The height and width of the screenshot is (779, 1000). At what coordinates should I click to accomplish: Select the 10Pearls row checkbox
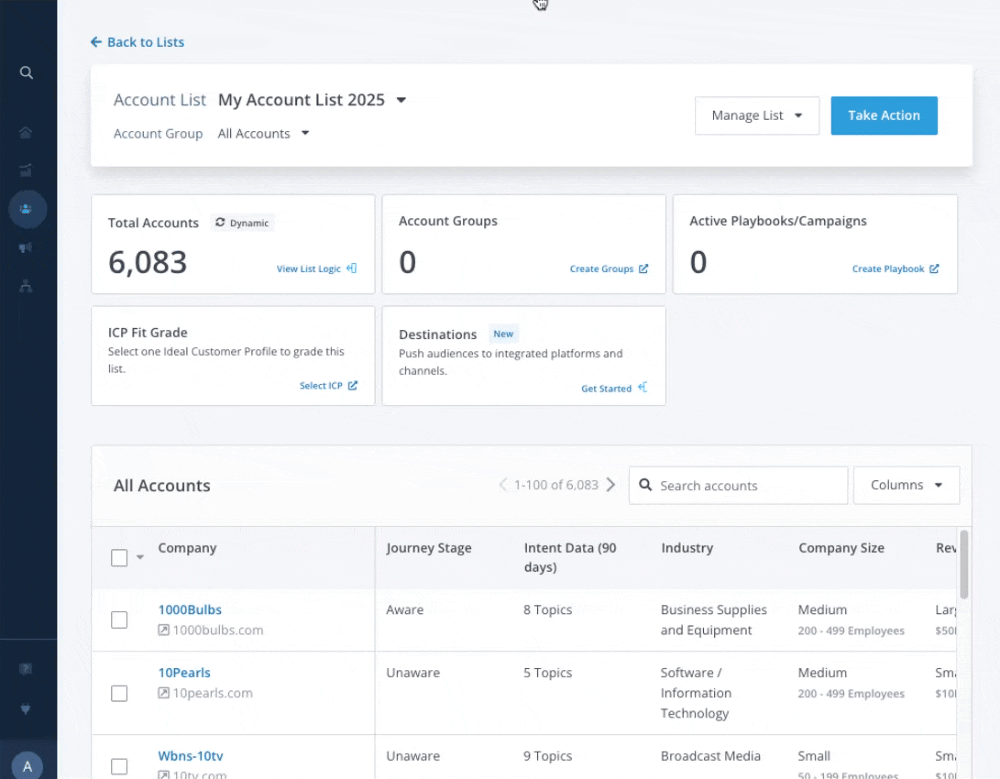(119, 693)
